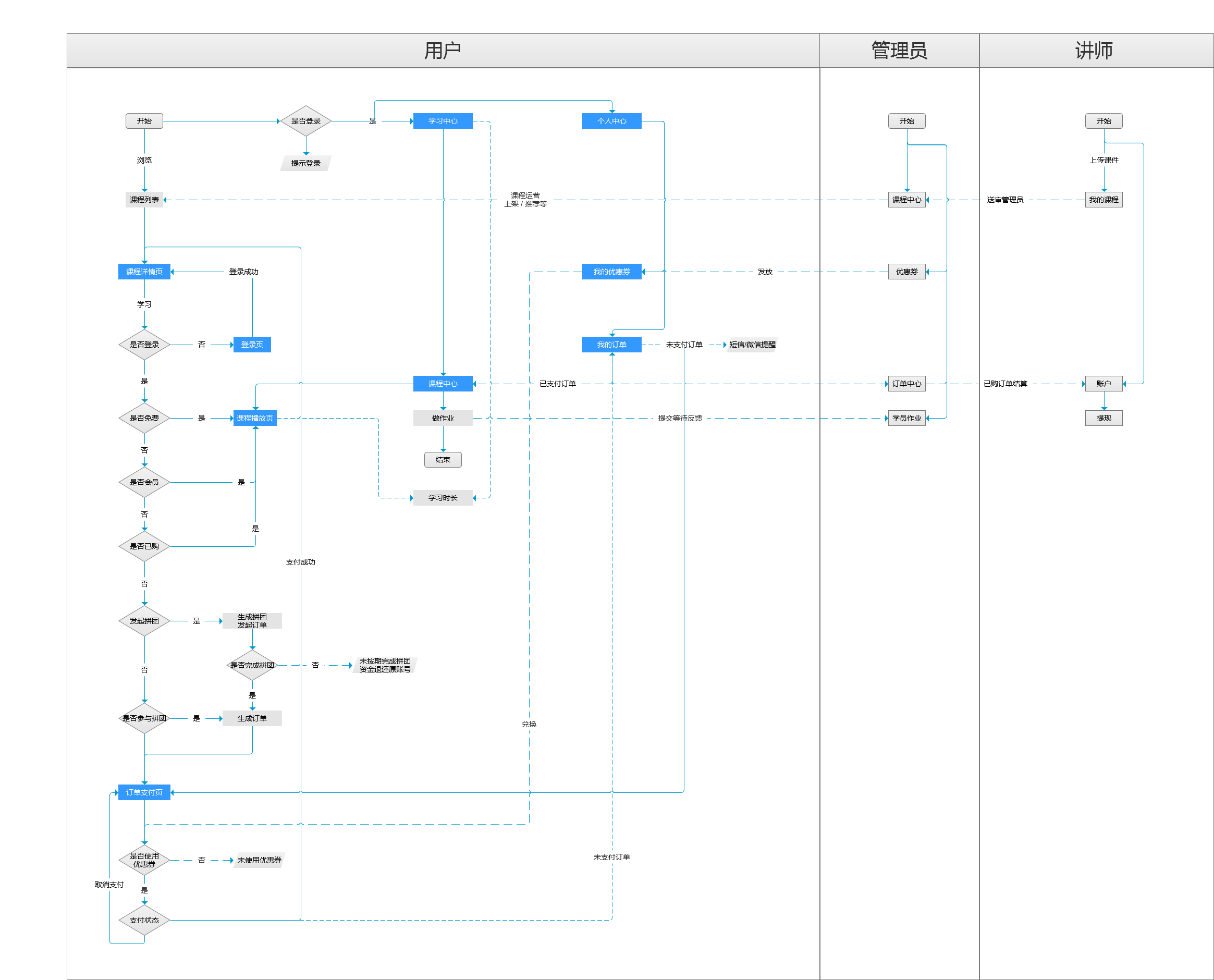The width and height of the screenshot is (1214, 980).
Task: Click the 学习中心 blue node
Action: pos(443,121)
